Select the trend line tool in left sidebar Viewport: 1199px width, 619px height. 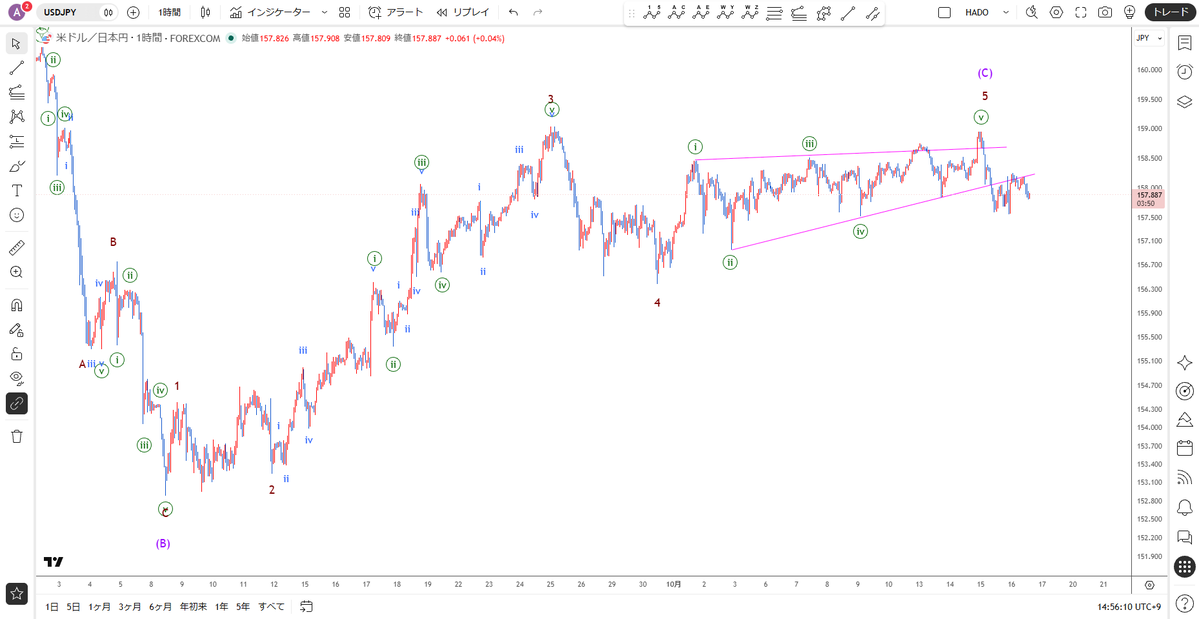point(17,67)
